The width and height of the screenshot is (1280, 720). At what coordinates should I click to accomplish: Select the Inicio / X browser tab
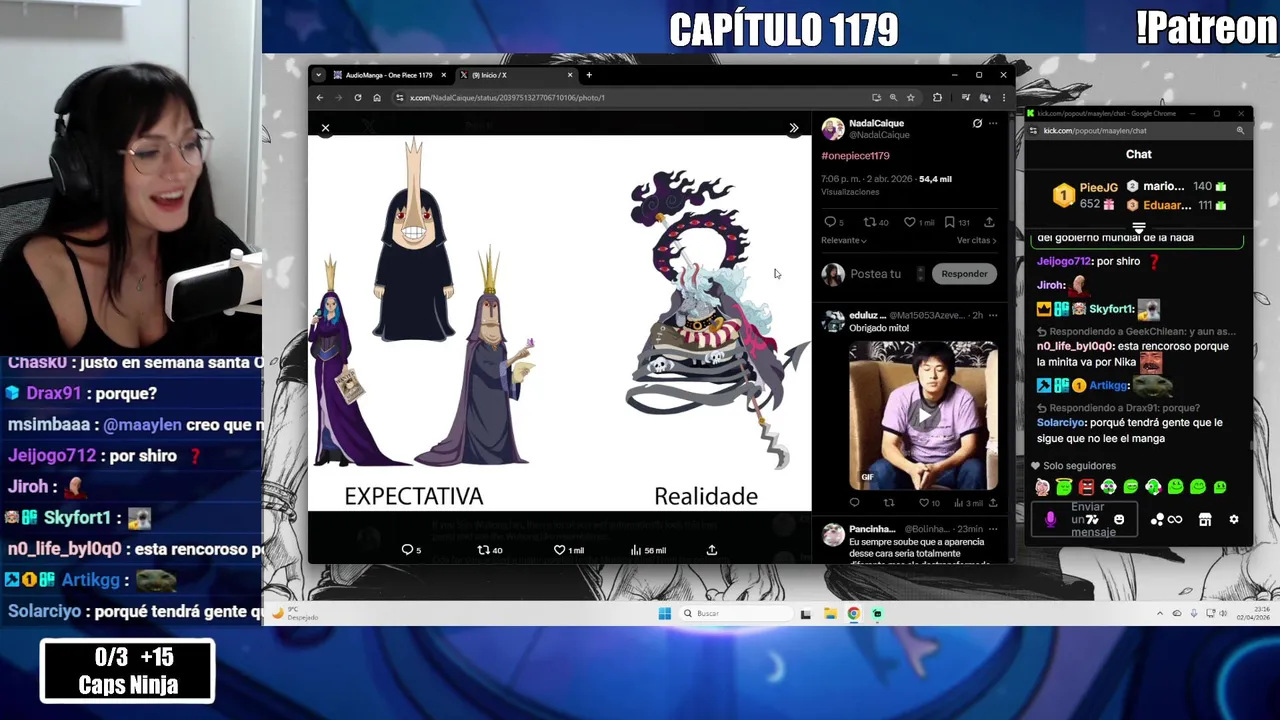[x=515, y=75]
